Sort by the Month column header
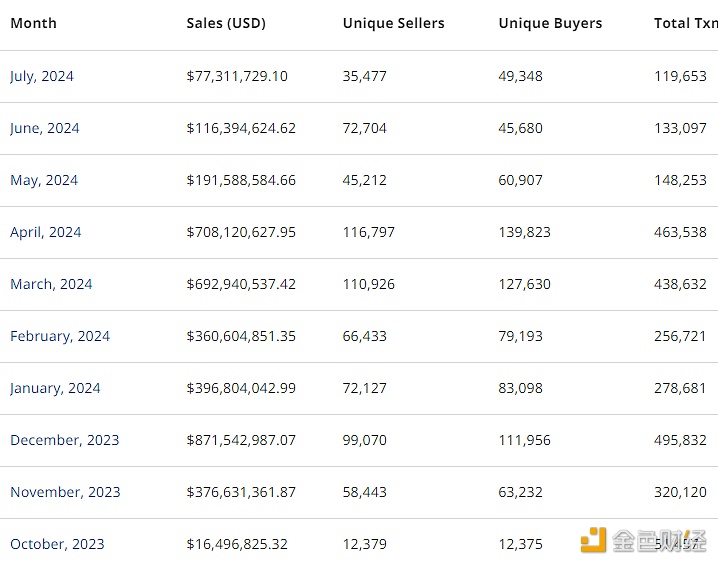 pyautogui.click(x=33, y=23)
